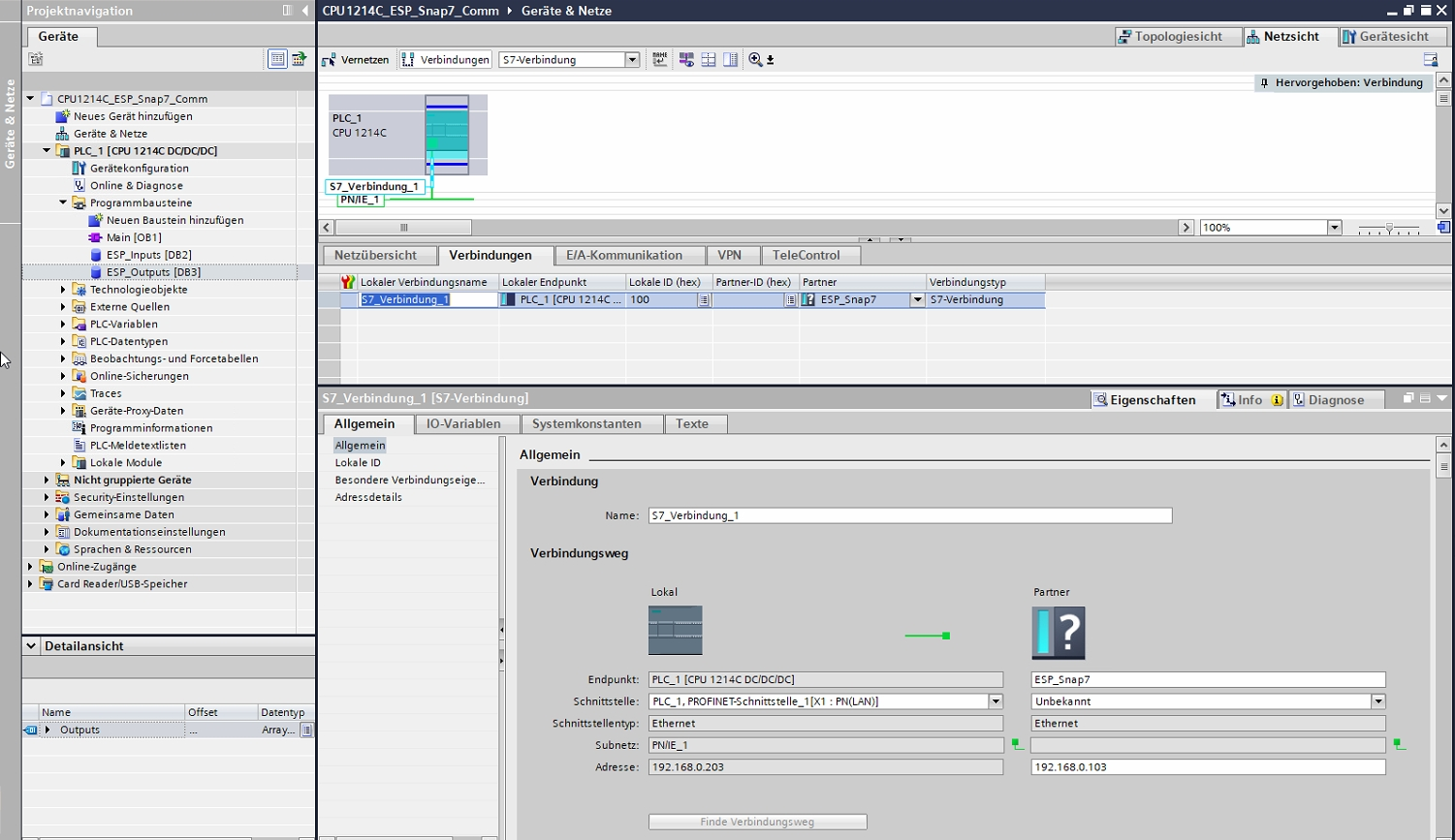This screenshot has height=840, width=1455.
Task: Open the S7-Verbindung connection type dropdown
Action: click(632, 60)
